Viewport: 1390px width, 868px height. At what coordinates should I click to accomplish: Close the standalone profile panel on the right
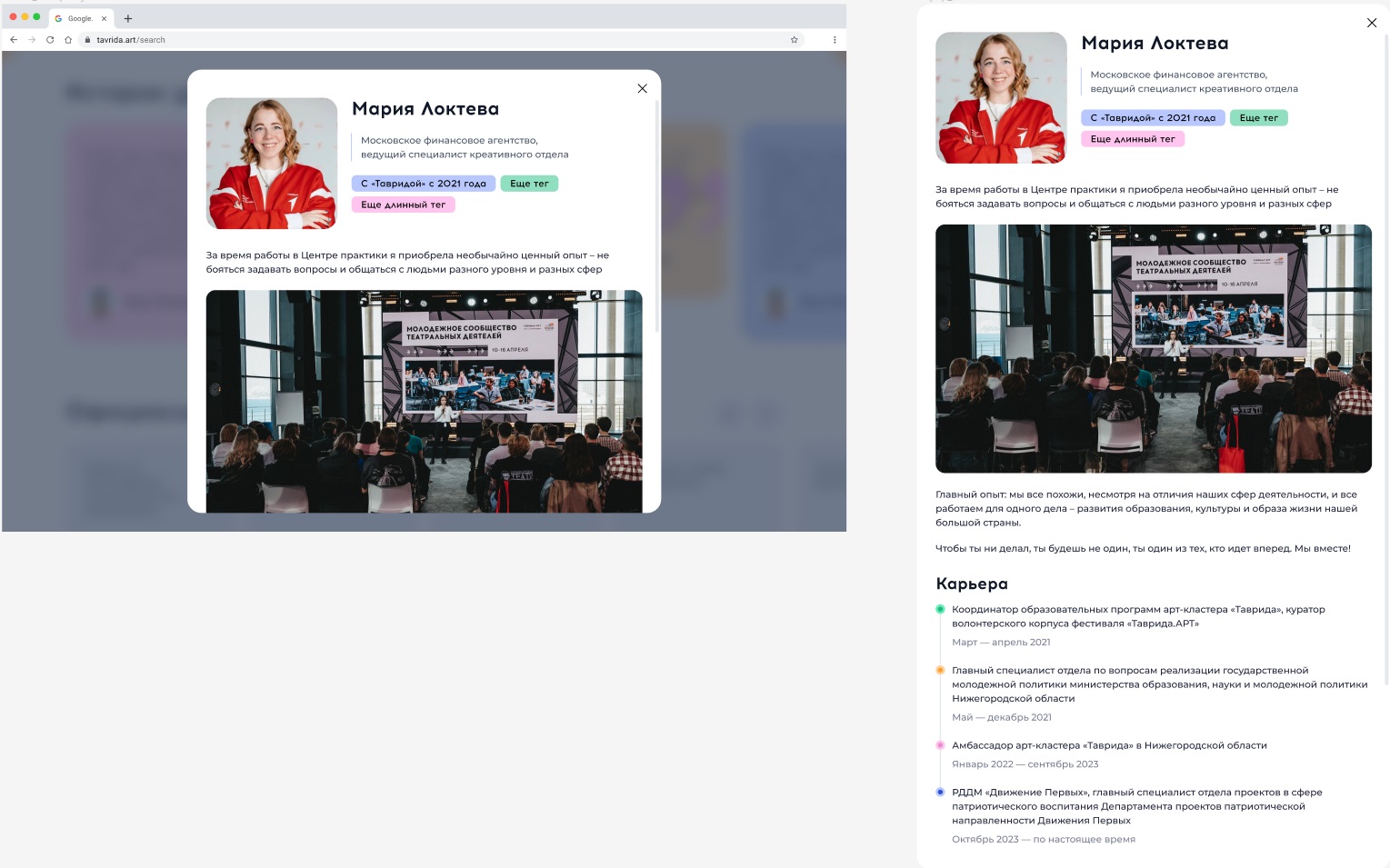click(x=1371, y=23)
